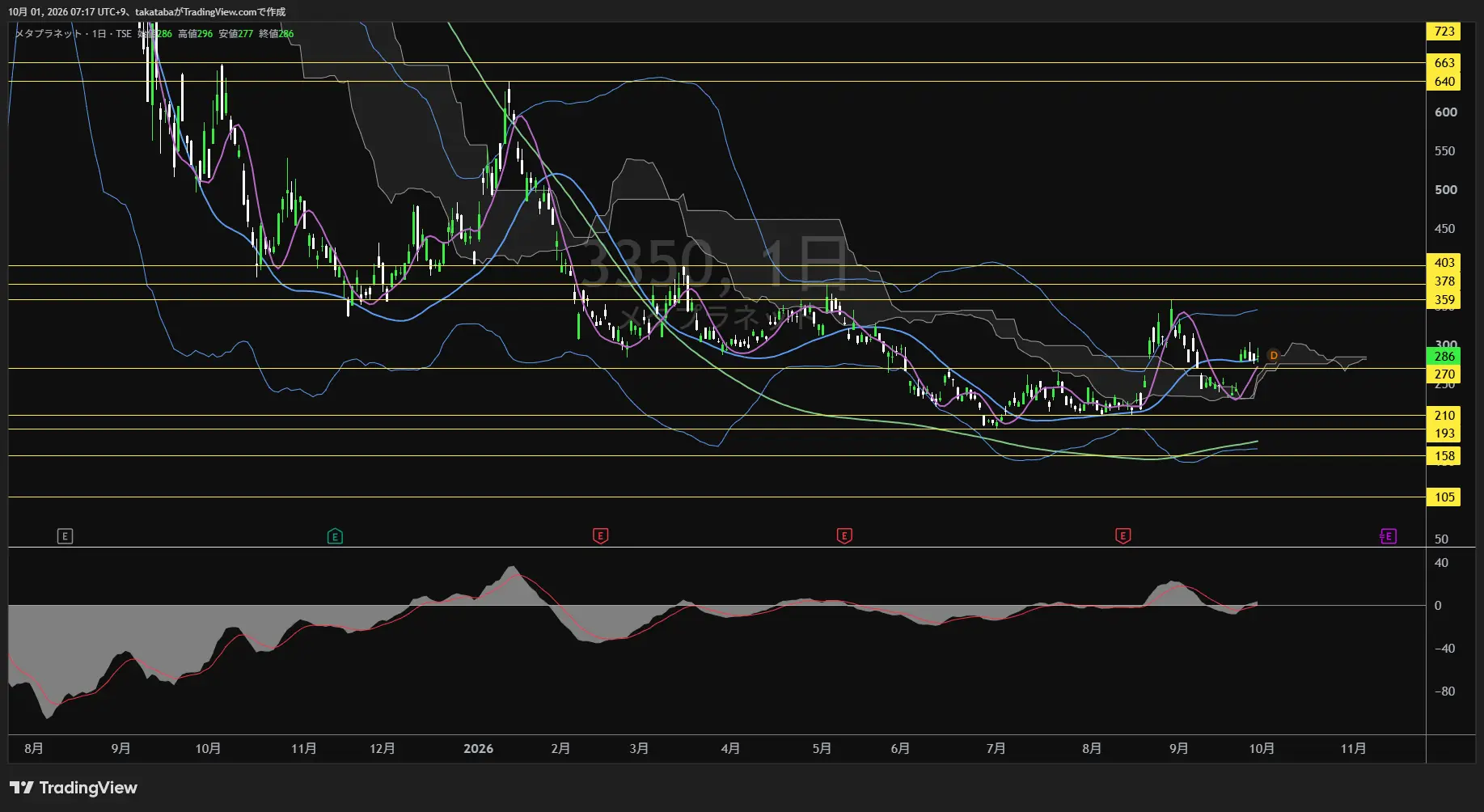
Task: Click the 7月 label on time axis
Action: [x=996, y=749]
